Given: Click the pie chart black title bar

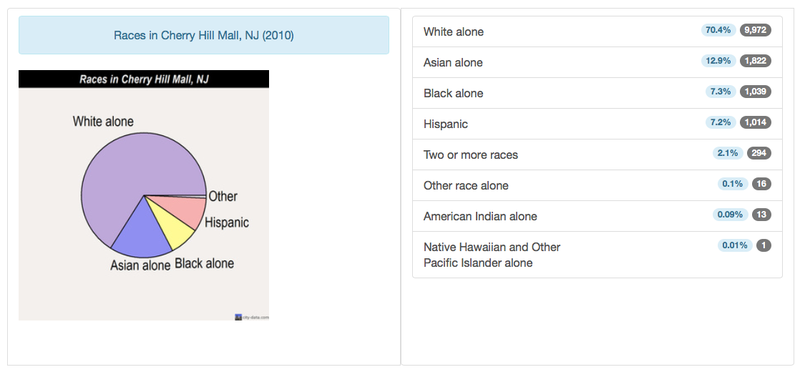Looking at the screenshot, I should tap(144, 79).
